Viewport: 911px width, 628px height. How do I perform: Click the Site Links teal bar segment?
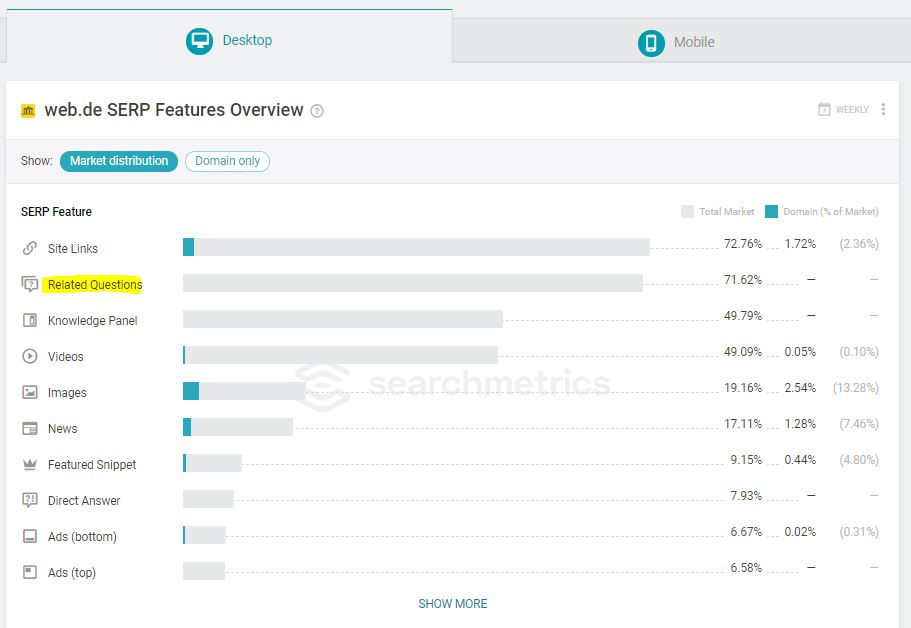[x=188, y=247]
